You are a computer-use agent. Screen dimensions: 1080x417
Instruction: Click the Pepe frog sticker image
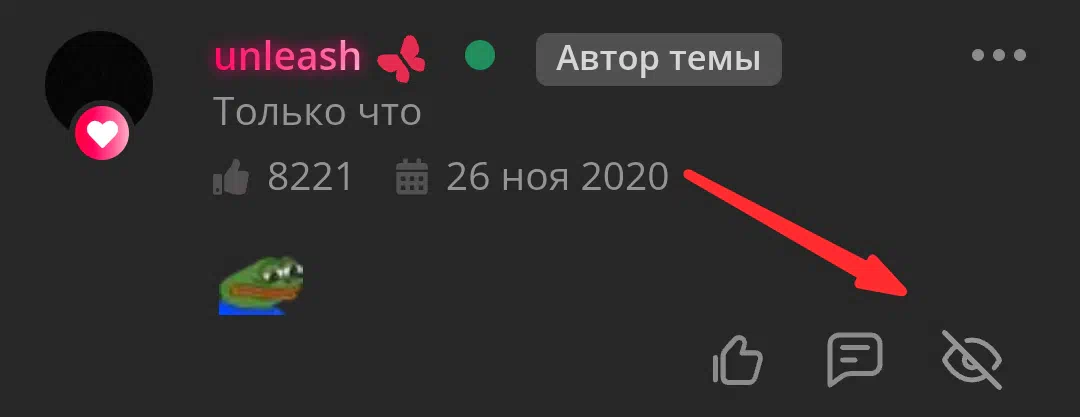tap(261, 285)
